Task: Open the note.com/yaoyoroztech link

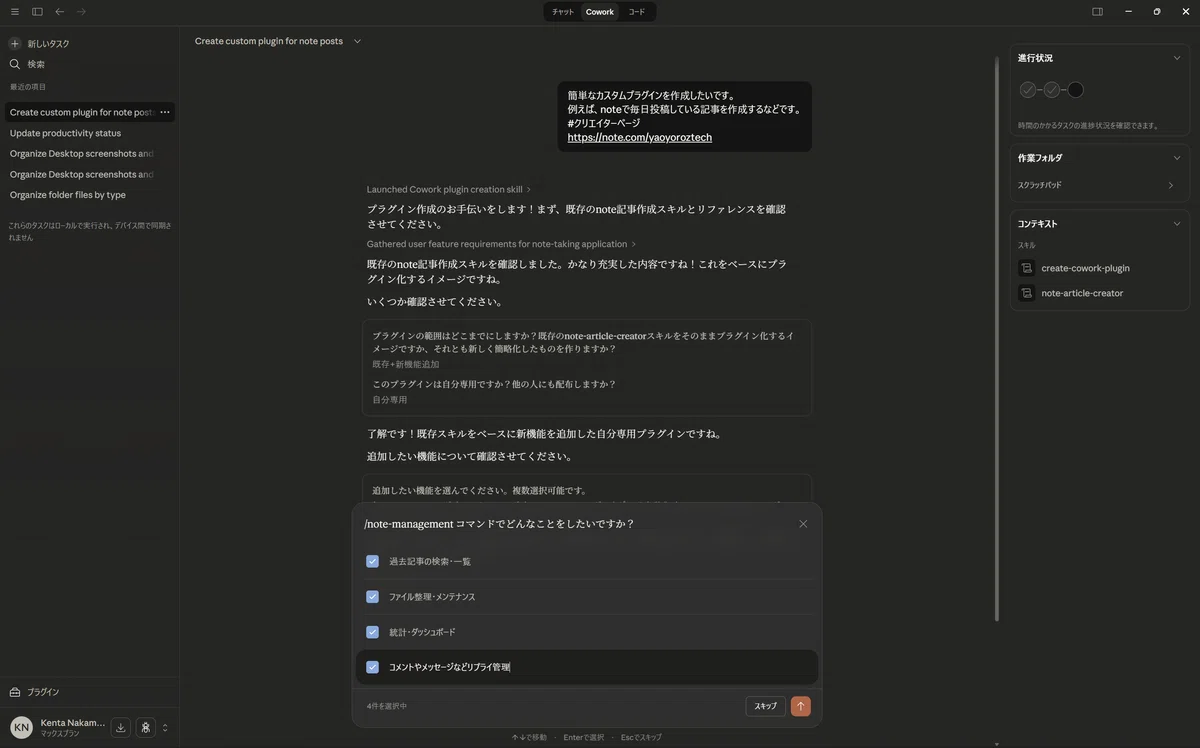Action: [640, 137]
